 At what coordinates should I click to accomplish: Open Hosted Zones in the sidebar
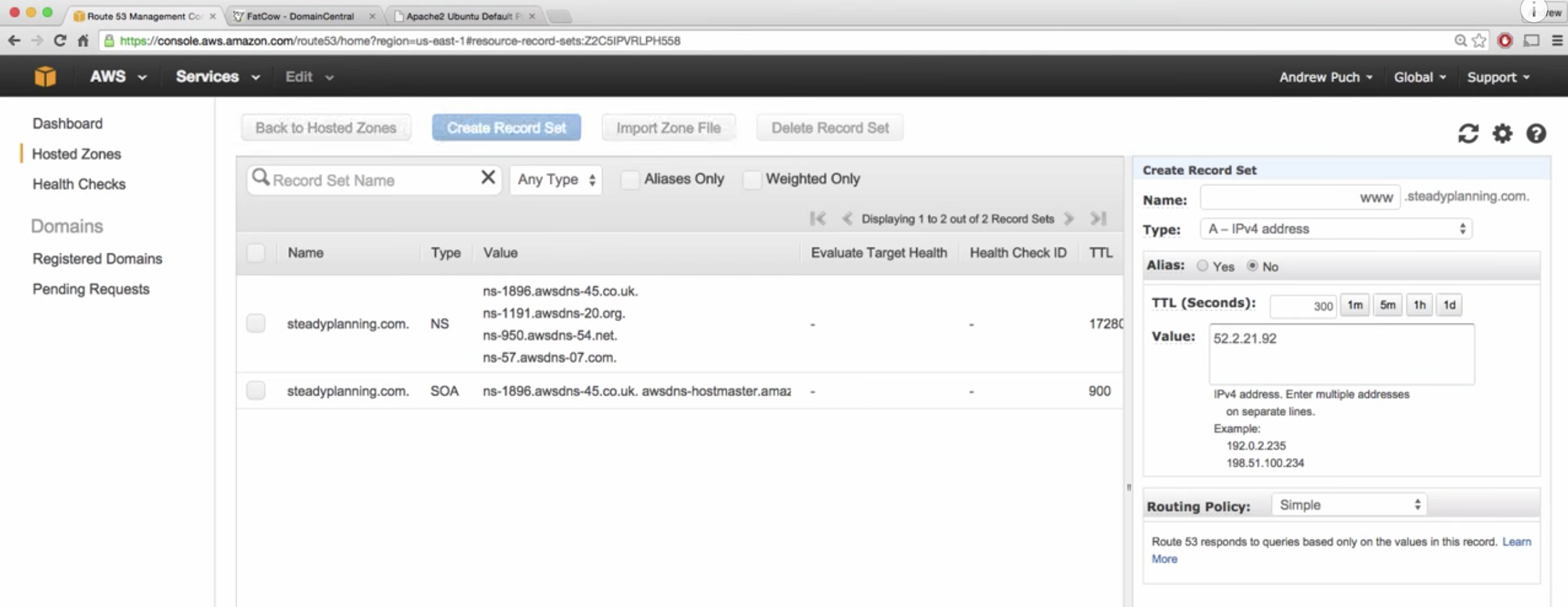(x=76, y=154)
